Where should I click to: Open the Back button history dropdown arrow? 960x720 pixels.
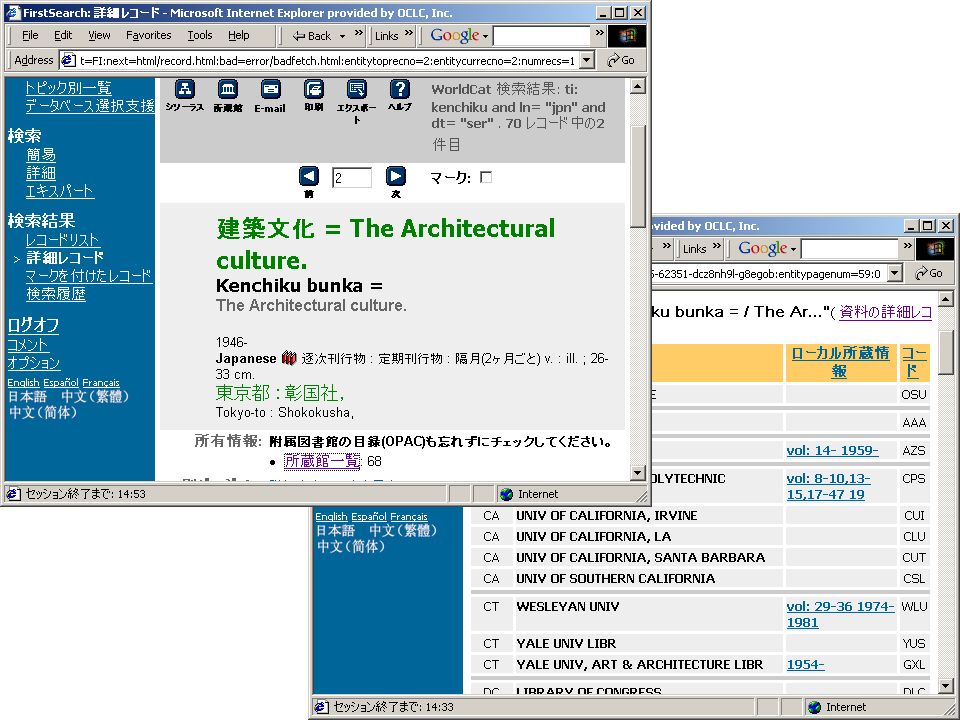click(342, 36)
